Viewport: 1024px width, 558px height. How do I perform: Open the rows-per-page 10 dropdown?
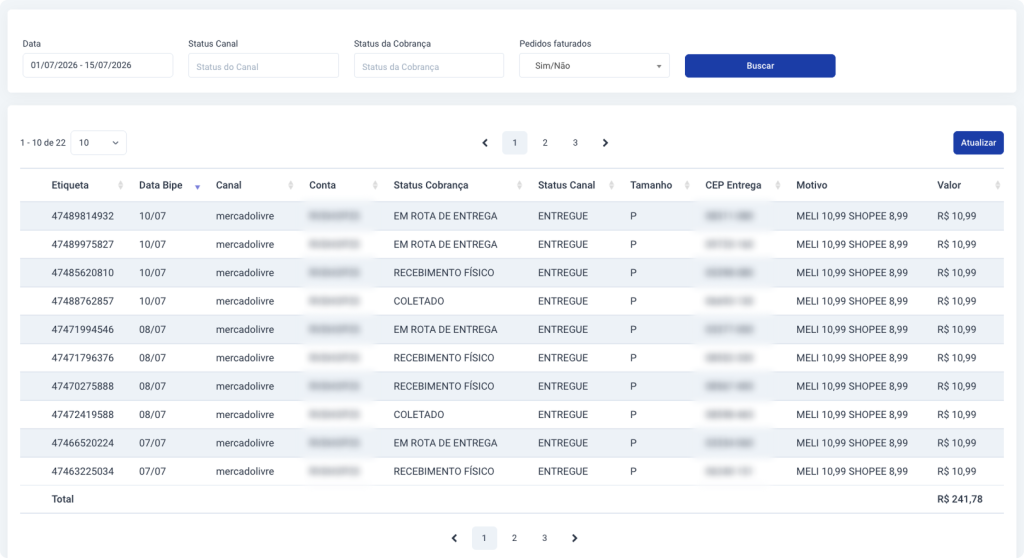(98, 142)
